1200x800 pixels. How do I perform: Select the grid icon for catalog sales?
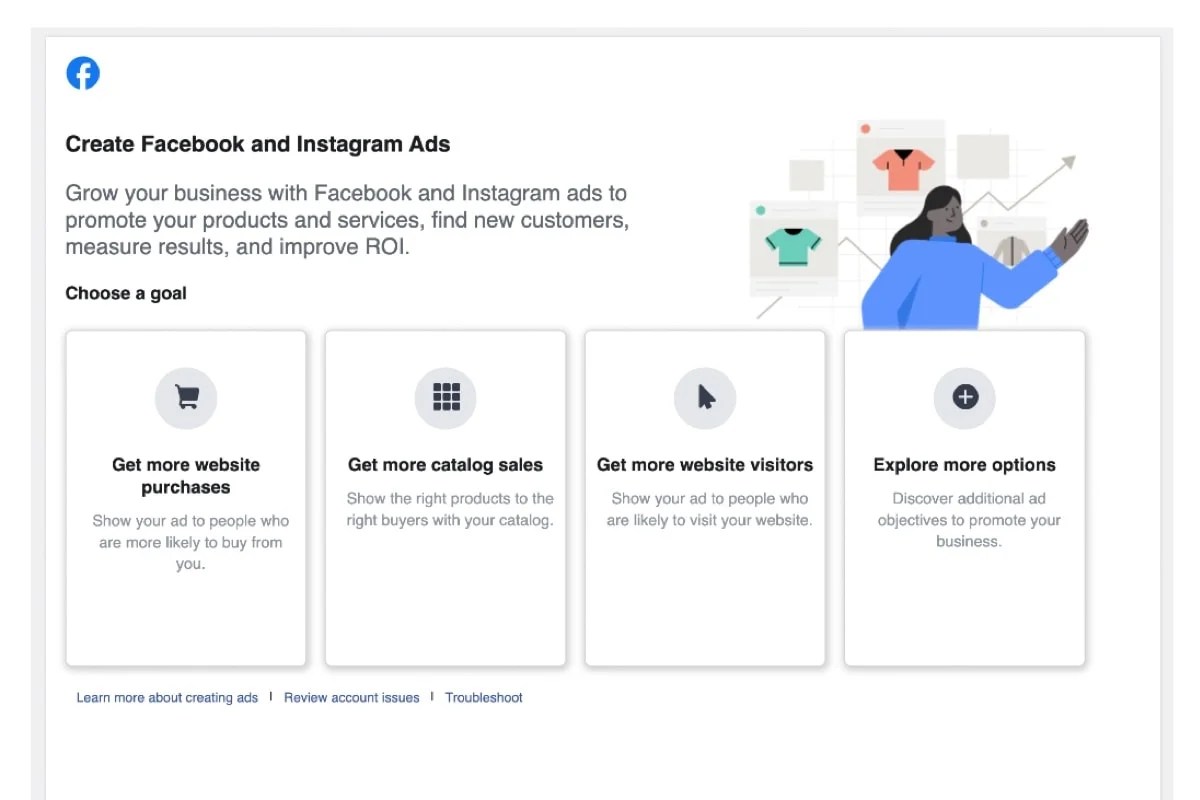pyautogui.click(x=445, y=397)
